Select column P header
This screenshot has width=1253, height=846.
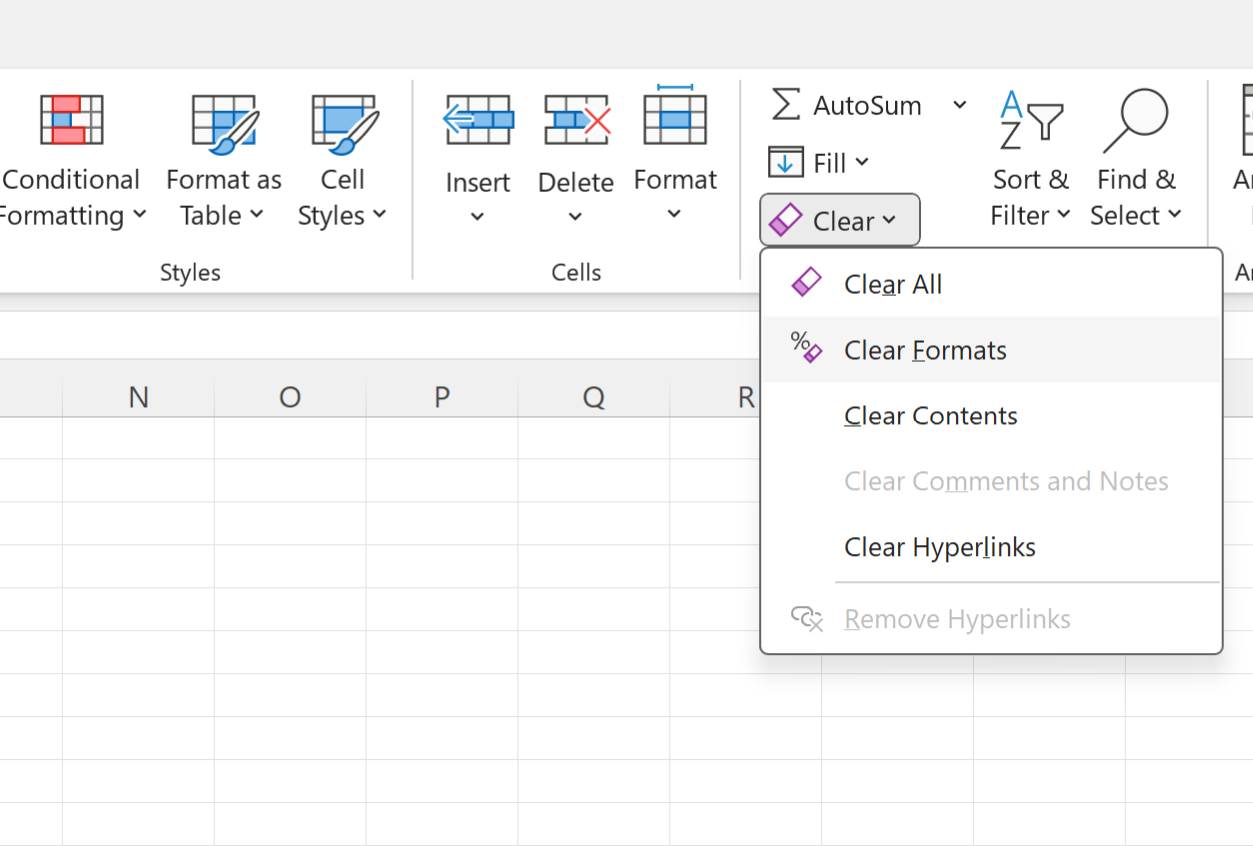tap(441, 397)
